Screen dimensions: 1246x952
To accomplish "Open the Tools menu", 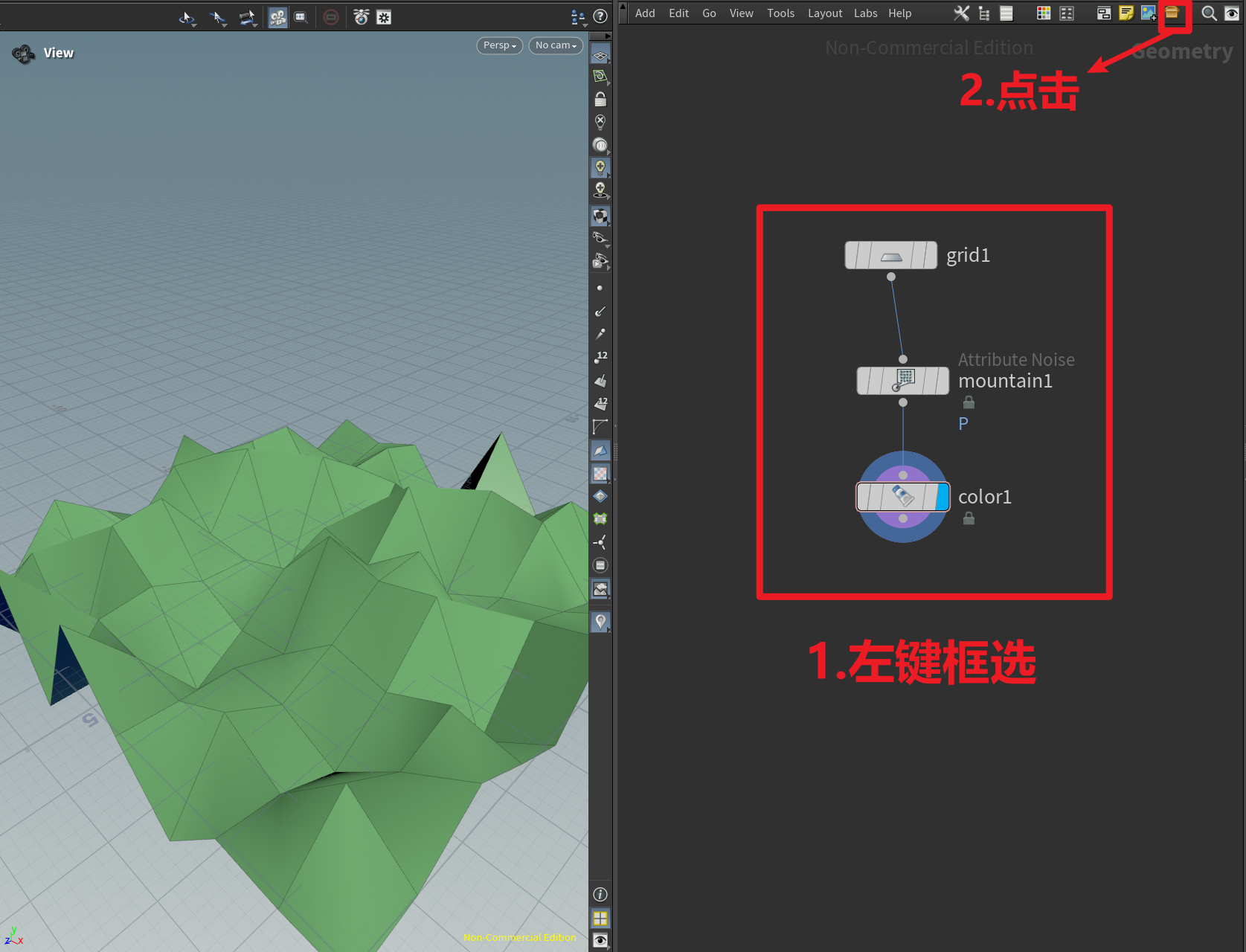I will click(780, 13).
